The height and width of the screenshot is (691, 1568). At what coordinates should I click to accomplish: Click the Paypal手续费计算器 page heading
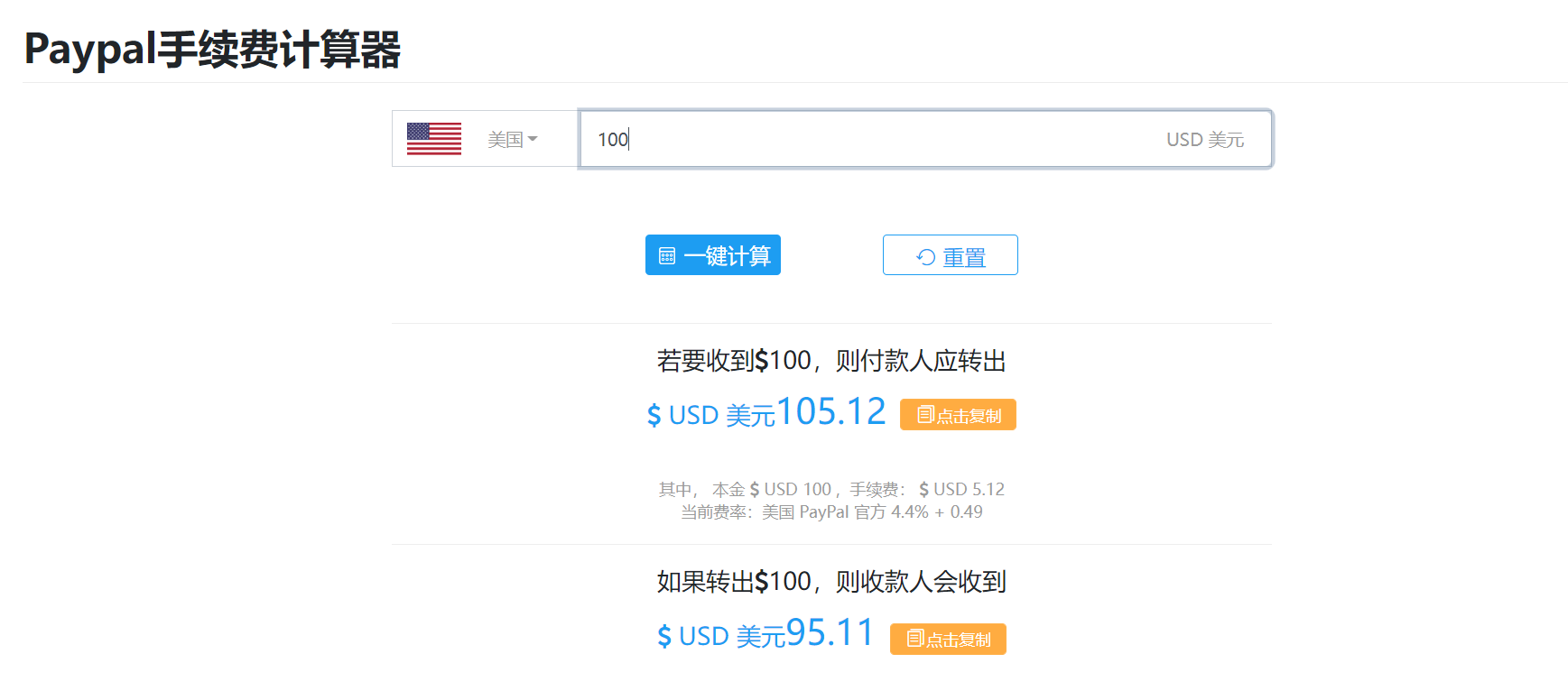tap(213, 50)
